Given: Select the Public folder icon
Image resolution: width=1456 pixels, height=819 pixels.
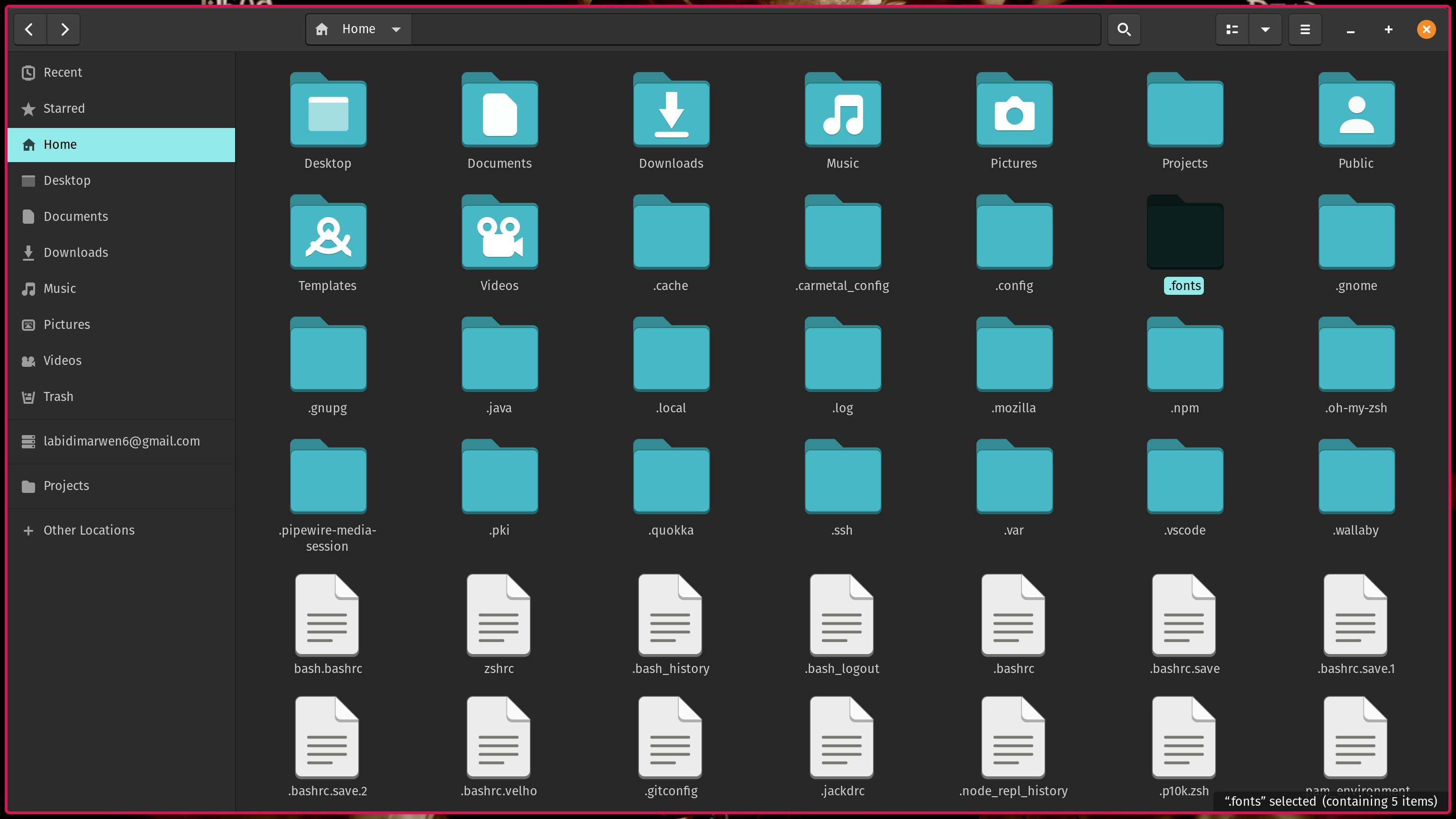Looking at the screenshot, I should point(1356,109).
